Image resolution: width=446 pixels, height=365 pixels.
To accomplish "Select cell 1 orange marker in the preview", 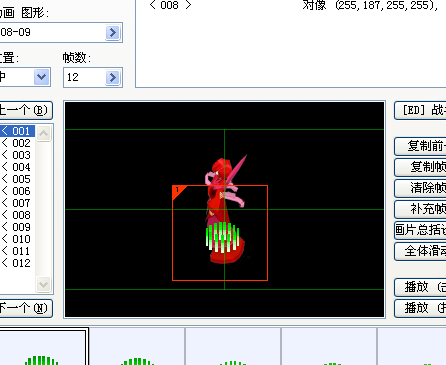I will pyautogui.click(x=177, y=191).
